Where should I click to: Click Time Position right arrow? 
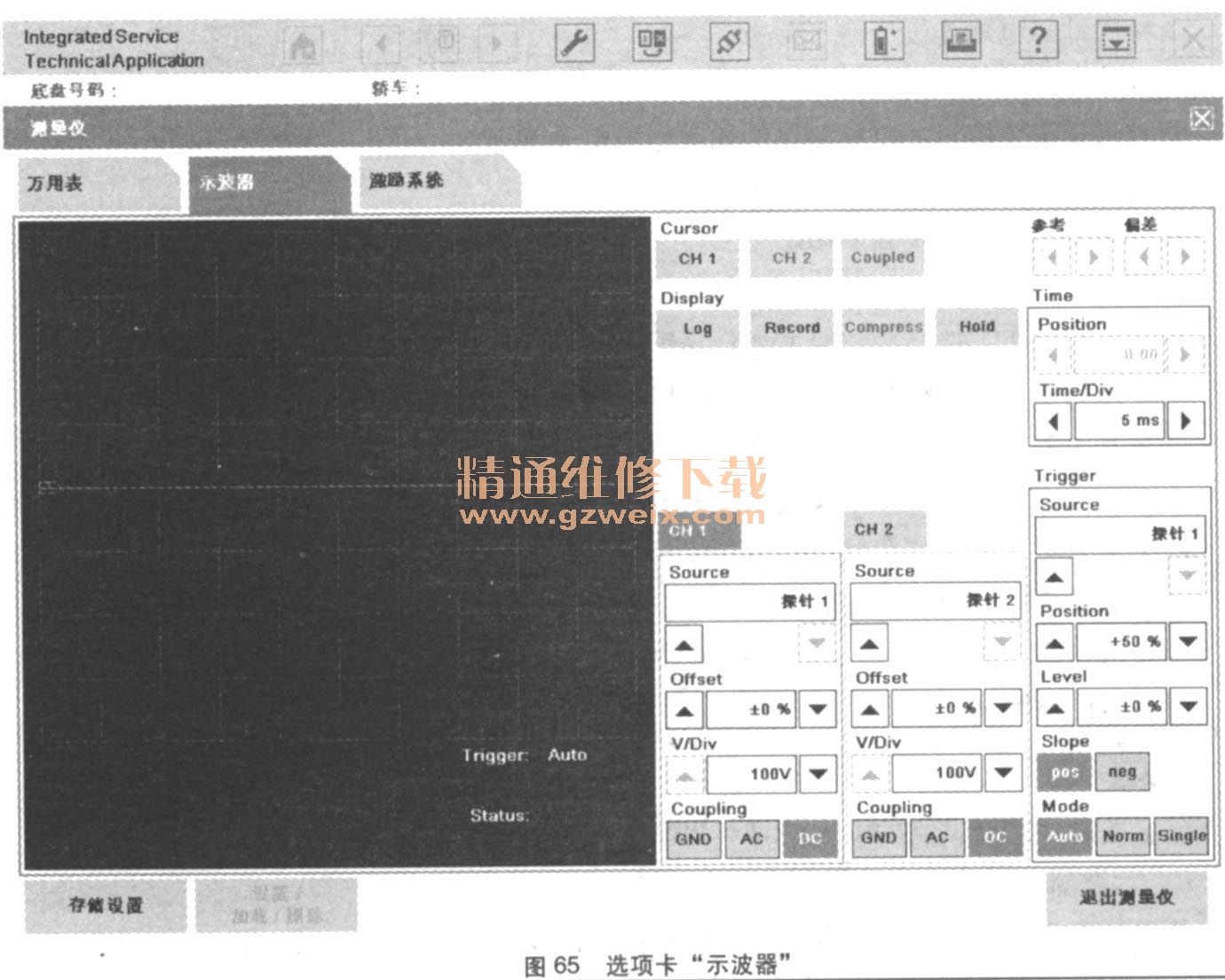click(x=1185, y=355)
